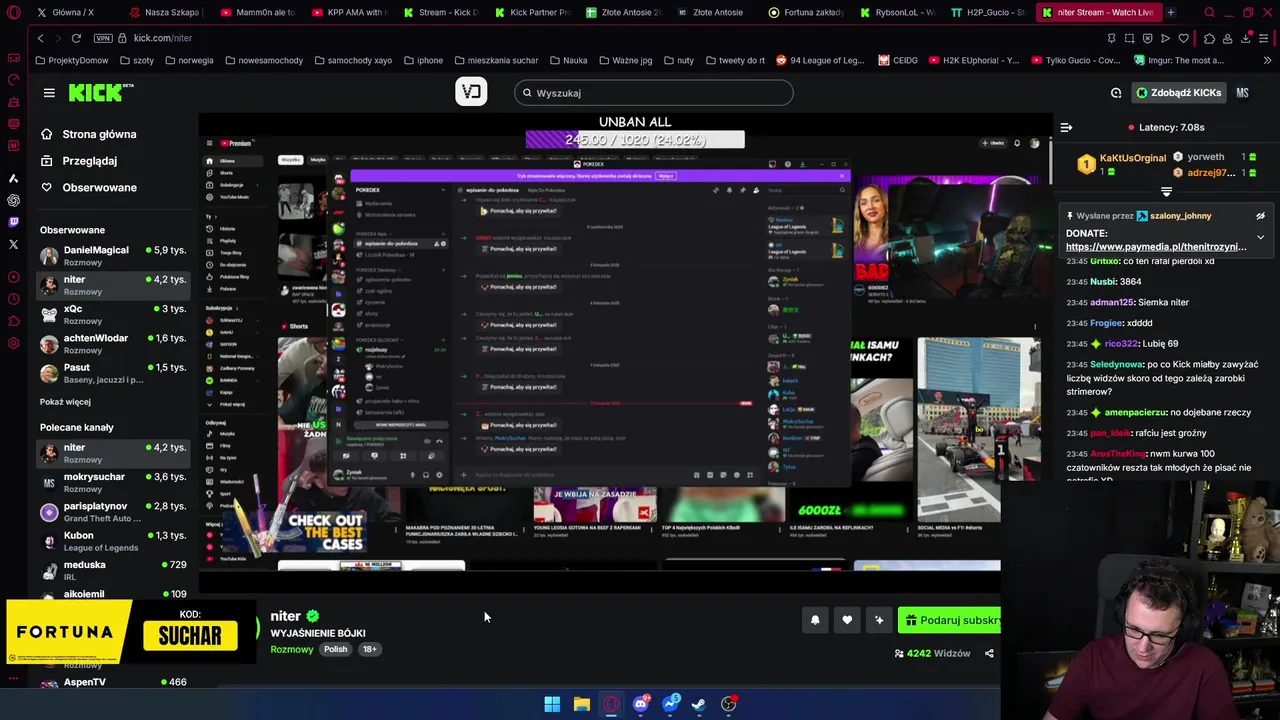Click chat username rico322
Screen dimensions: 1280x720
[x=1121, y=344]
